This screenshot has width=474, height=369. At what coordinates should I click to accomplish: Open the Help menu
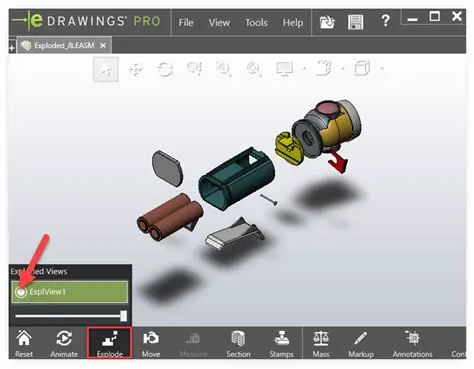293,23
